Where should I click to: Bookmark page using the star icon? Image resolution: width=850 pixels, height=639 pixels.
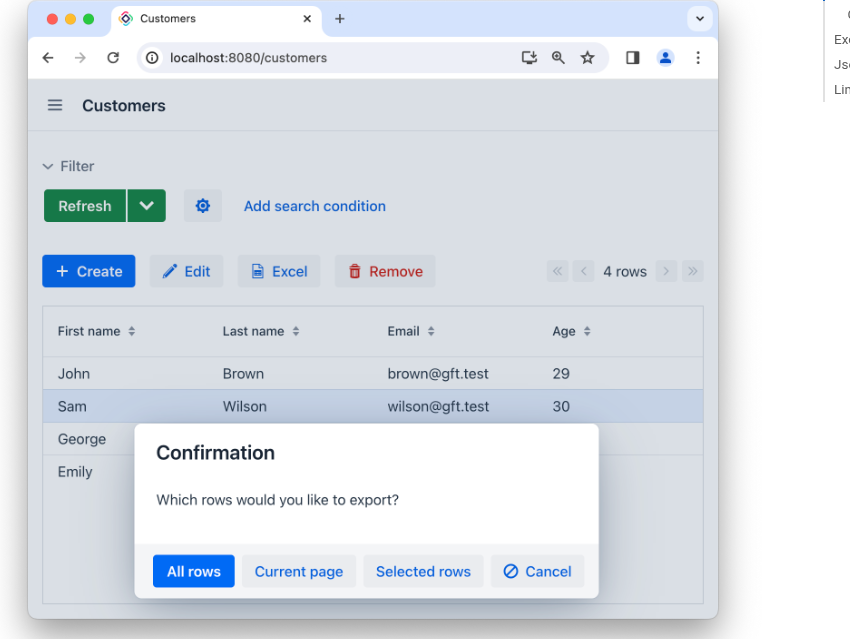pyautogui.click(x=588, y=58)
